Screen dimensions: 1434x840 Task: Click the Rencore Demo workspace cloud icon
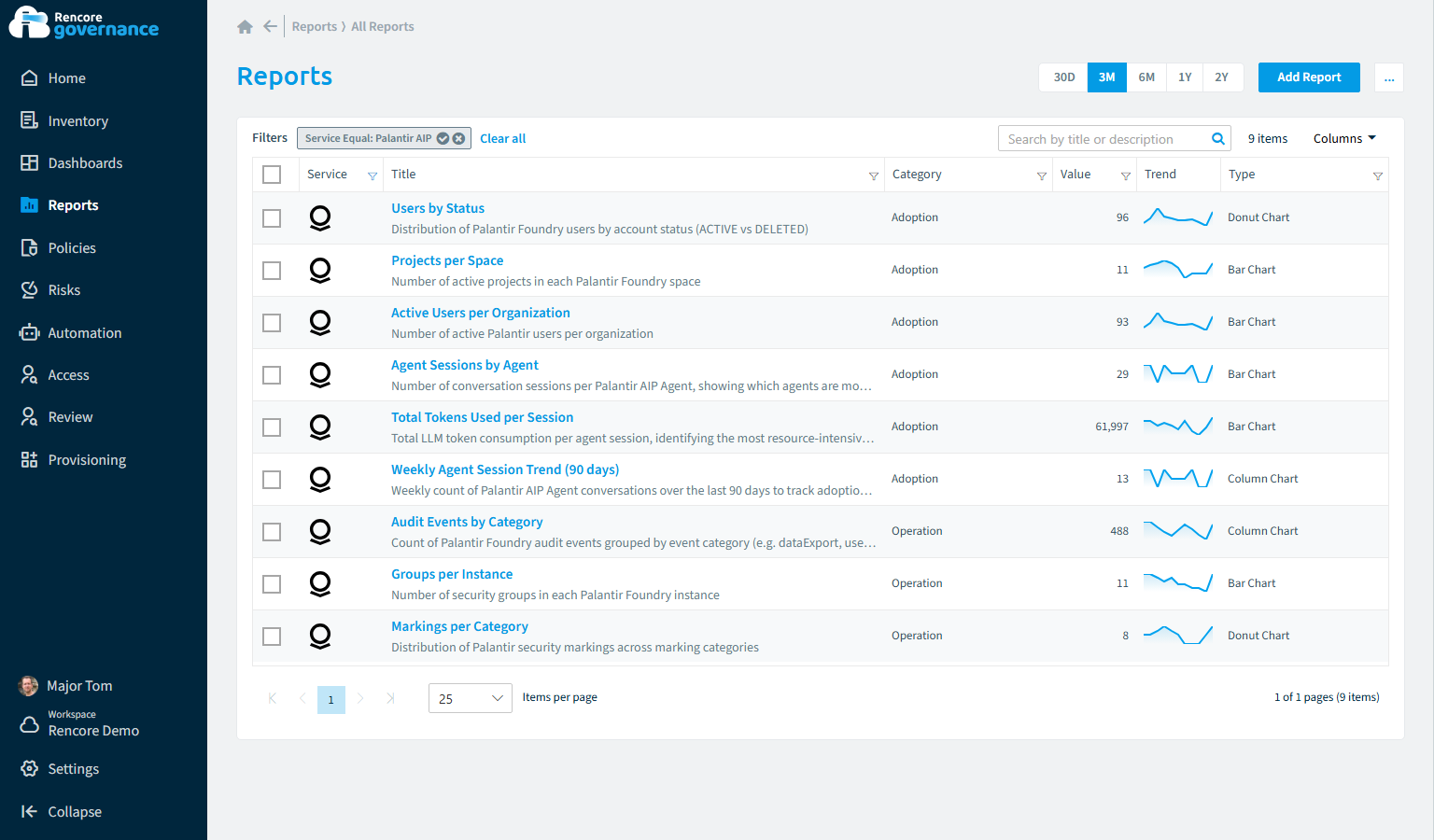point(30,724)
